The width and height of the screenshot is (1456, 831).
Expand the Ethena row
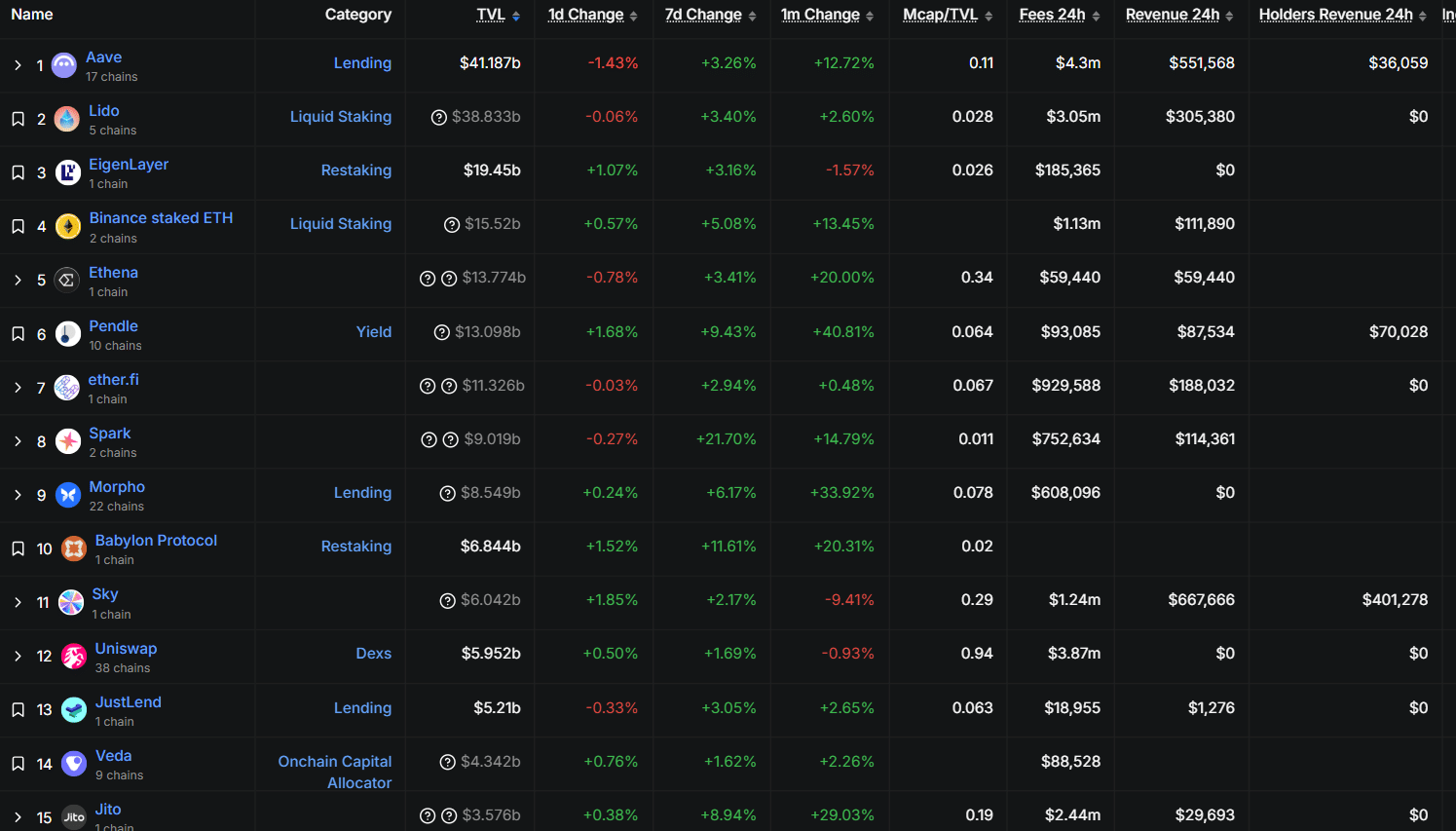point(17,280)
